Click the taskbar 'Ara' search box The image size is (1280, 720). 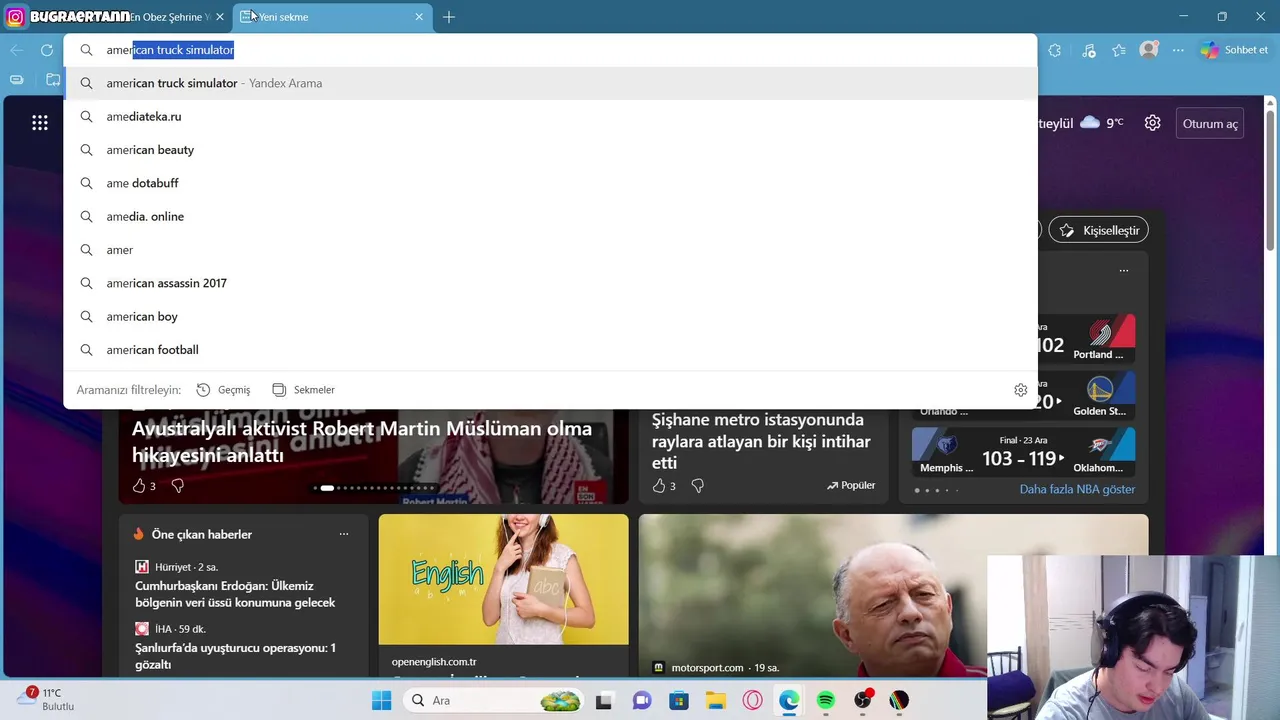(495, 700)
